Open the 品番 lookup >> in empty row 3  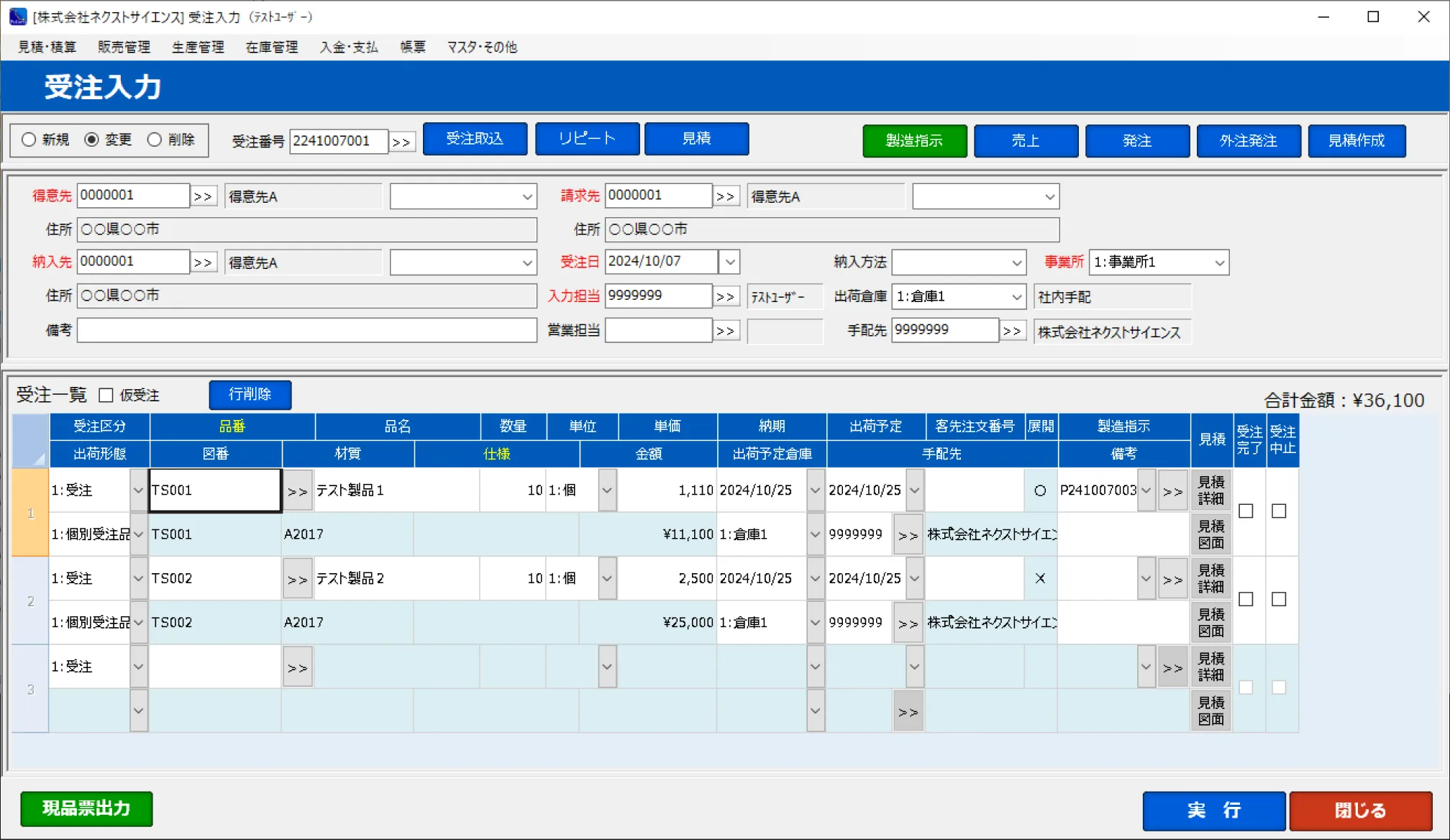(x=297, y=667)
